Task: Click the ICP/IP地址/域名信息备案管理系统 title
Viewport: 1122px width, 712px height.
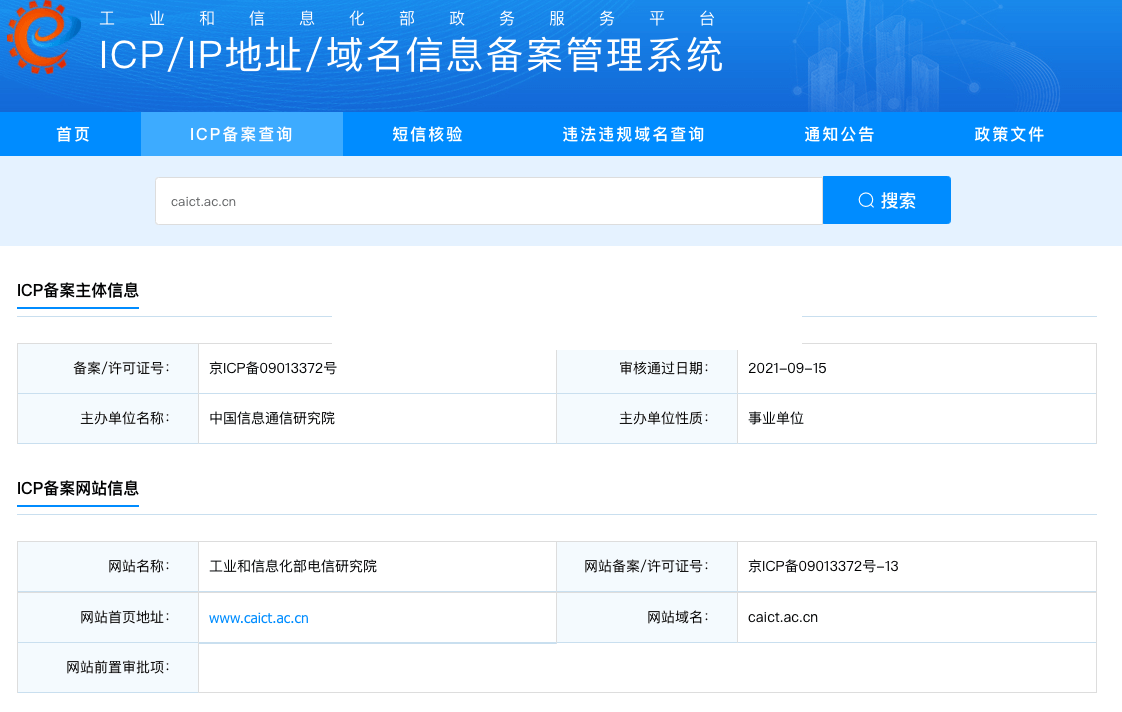Action: (x=410, y=56)
